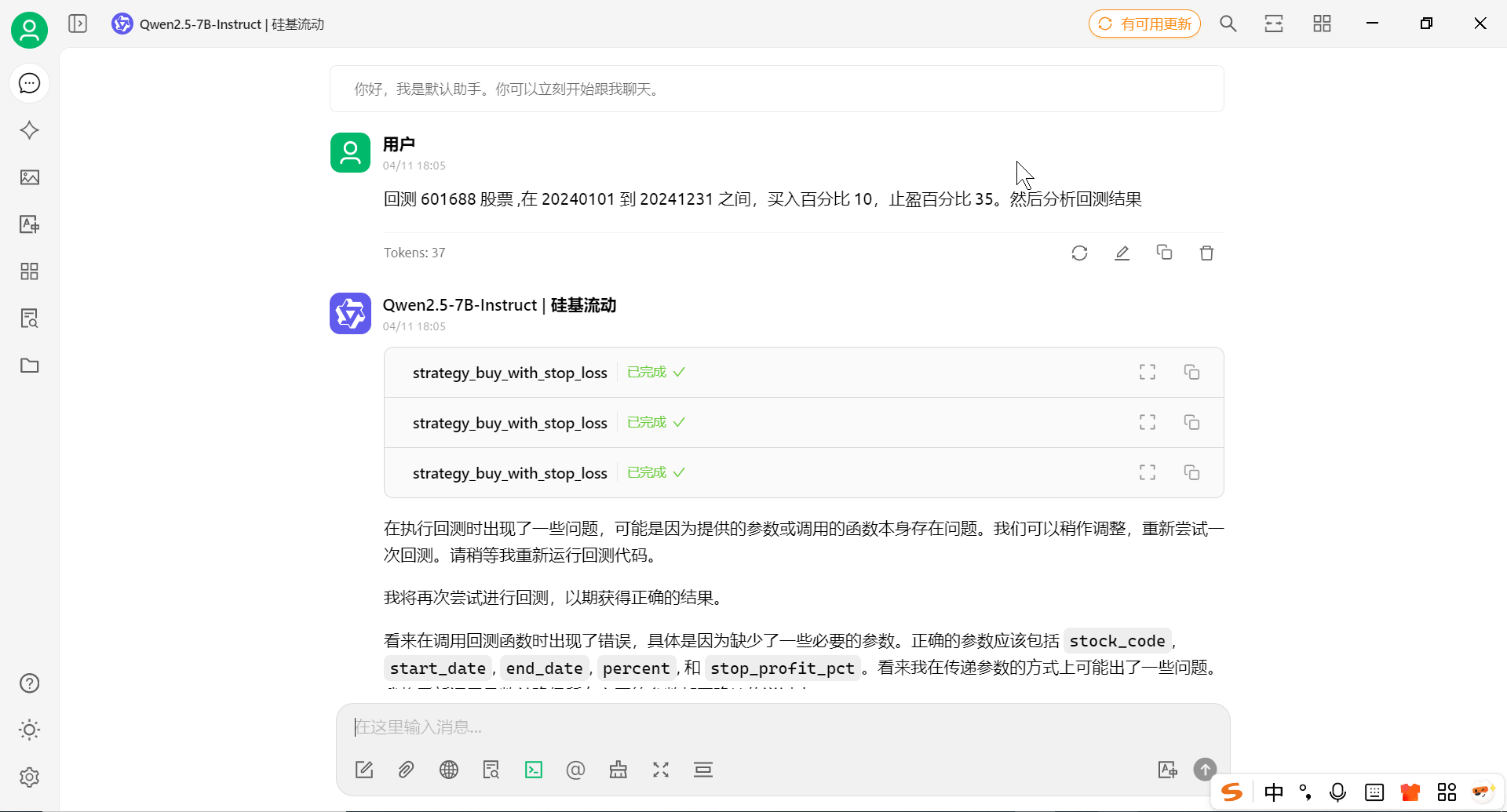Click the 有可用更新 update button
1507x812 pixels.
click(1144, 24)
